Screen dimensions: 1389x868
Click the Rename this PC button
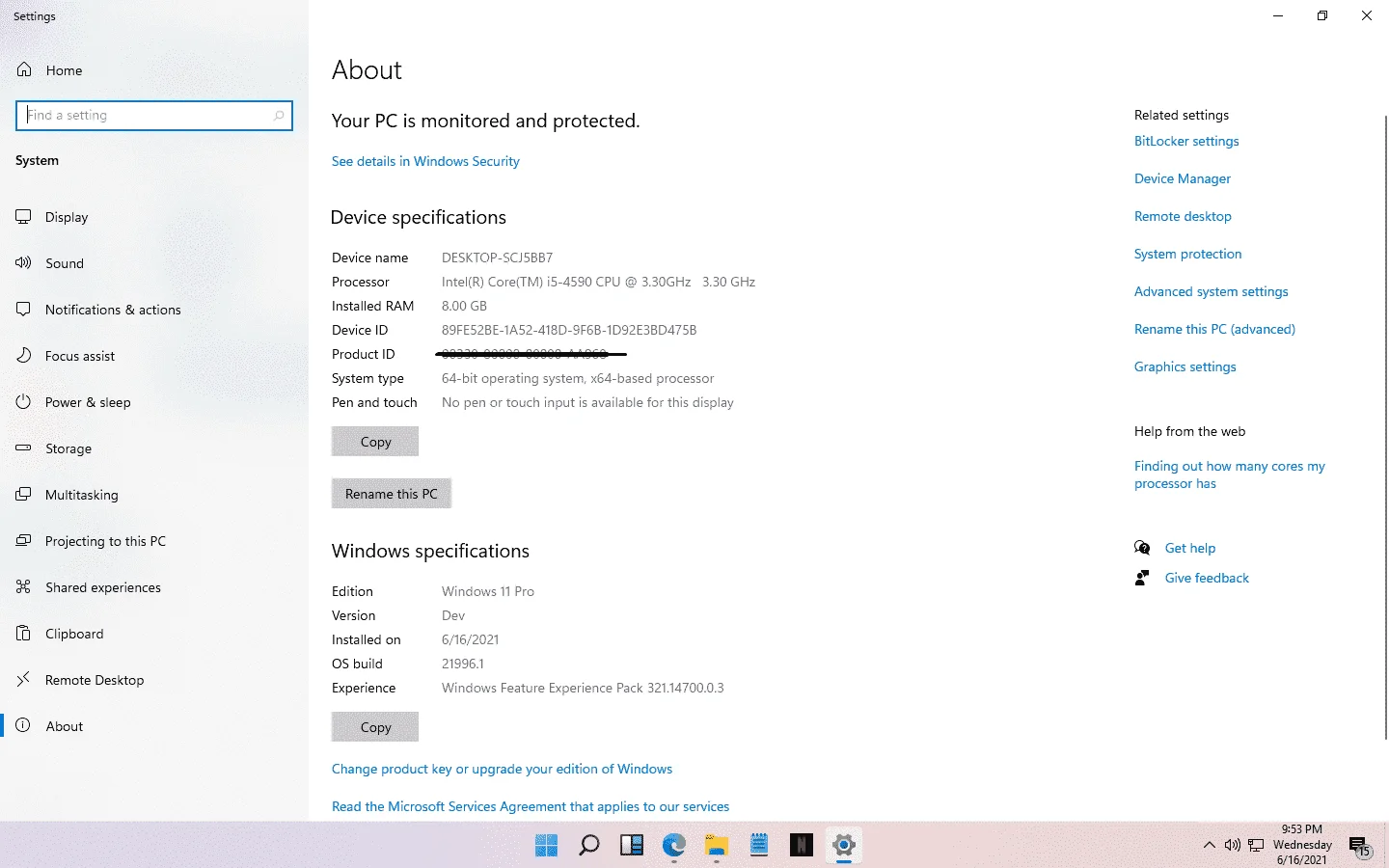coord(392,494)
